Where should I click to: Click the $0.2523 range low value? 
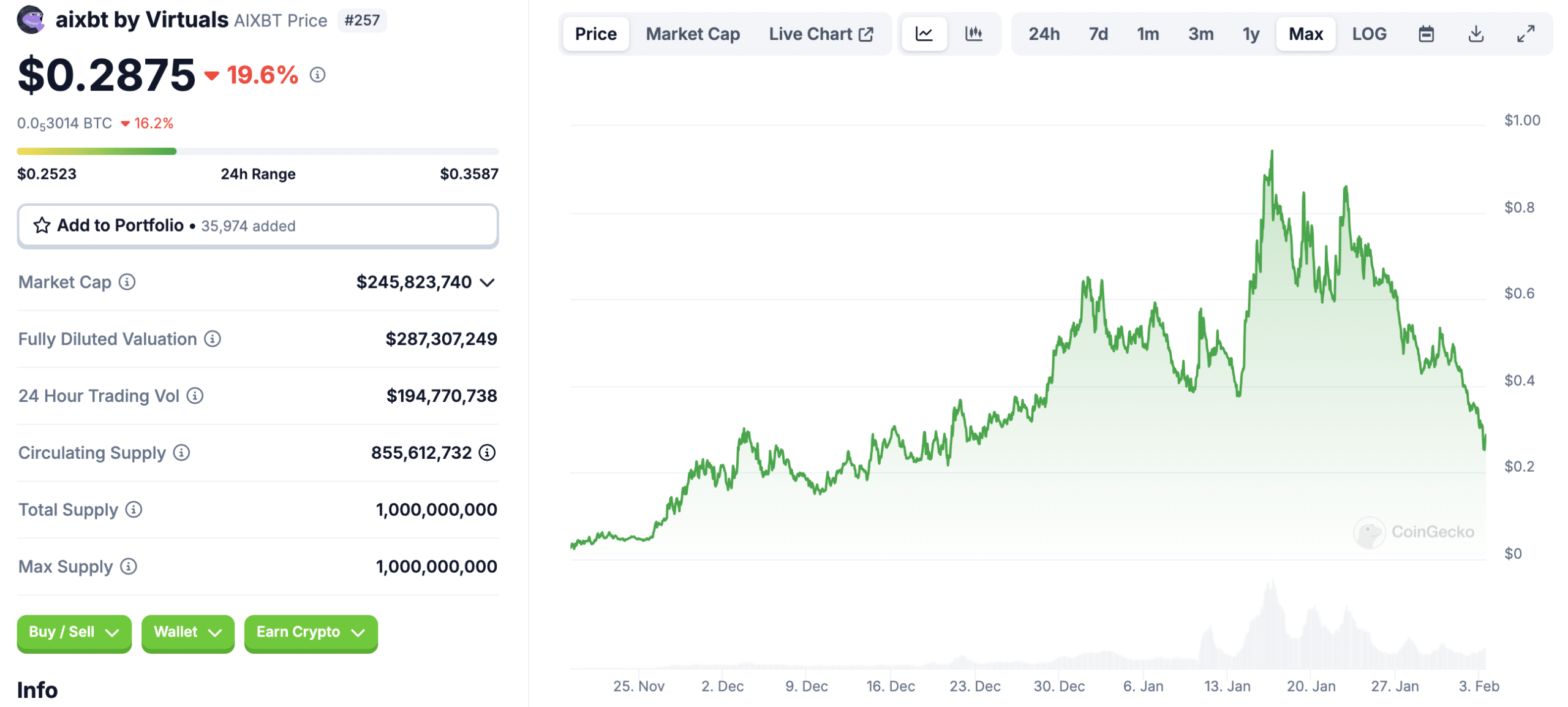coord(47,174)
